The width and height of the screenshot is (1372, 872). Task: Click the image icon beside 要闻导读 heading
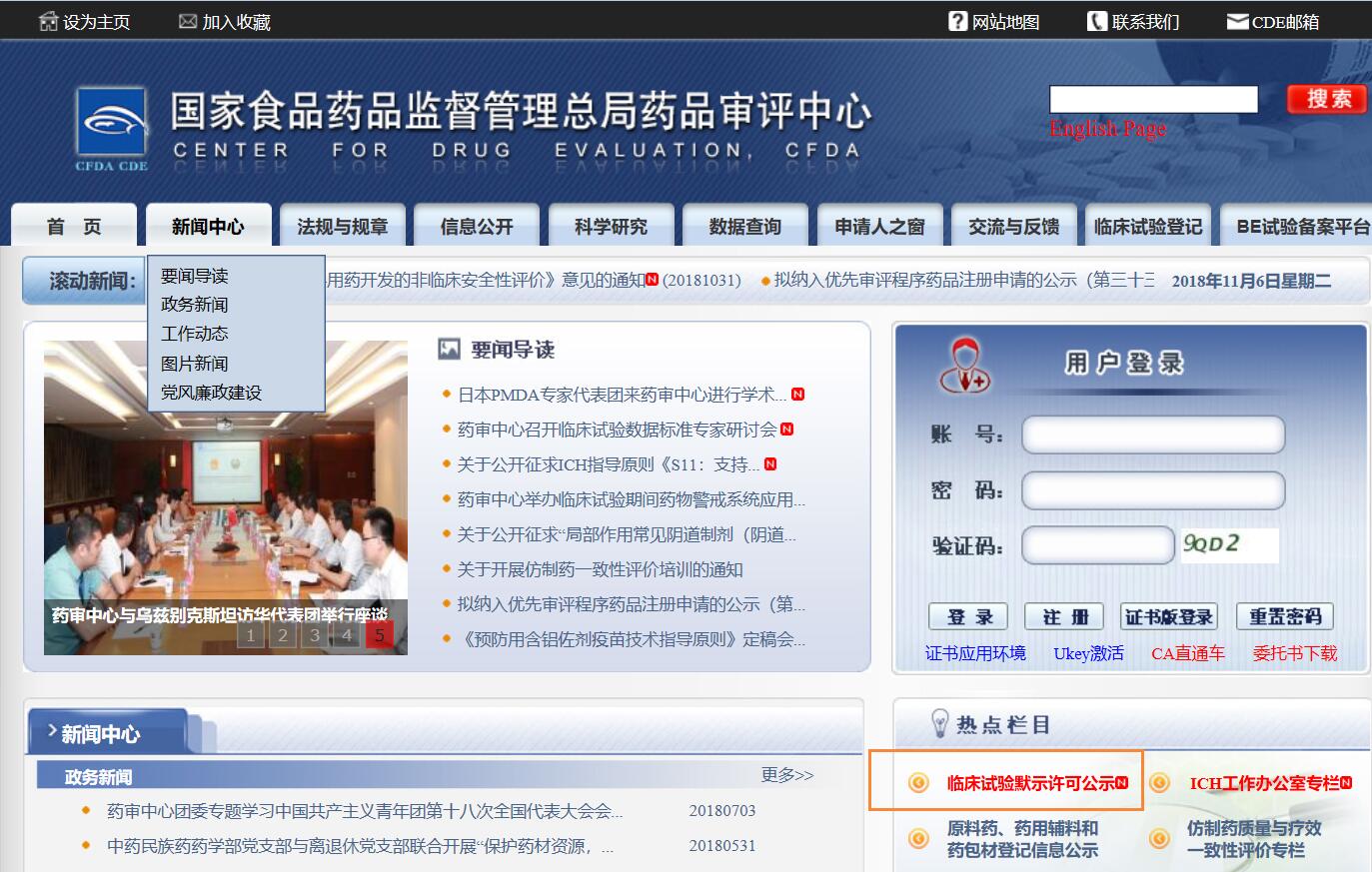(x=449, y=349)
